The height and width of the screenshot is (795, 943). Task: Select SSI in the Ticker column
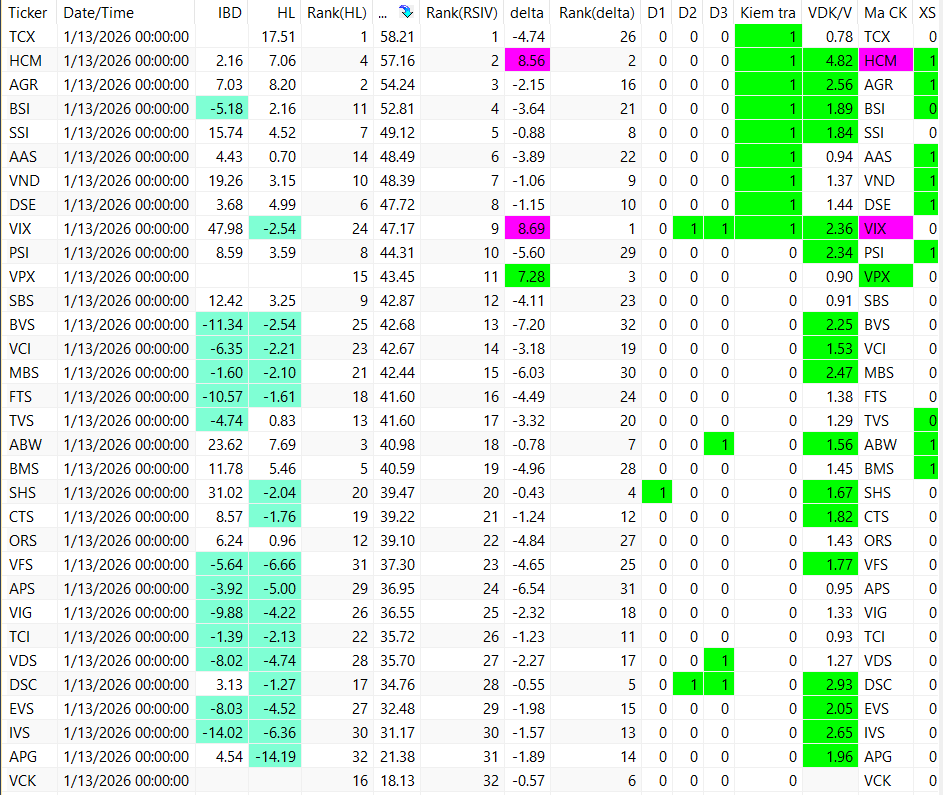[x=19, y=133]
